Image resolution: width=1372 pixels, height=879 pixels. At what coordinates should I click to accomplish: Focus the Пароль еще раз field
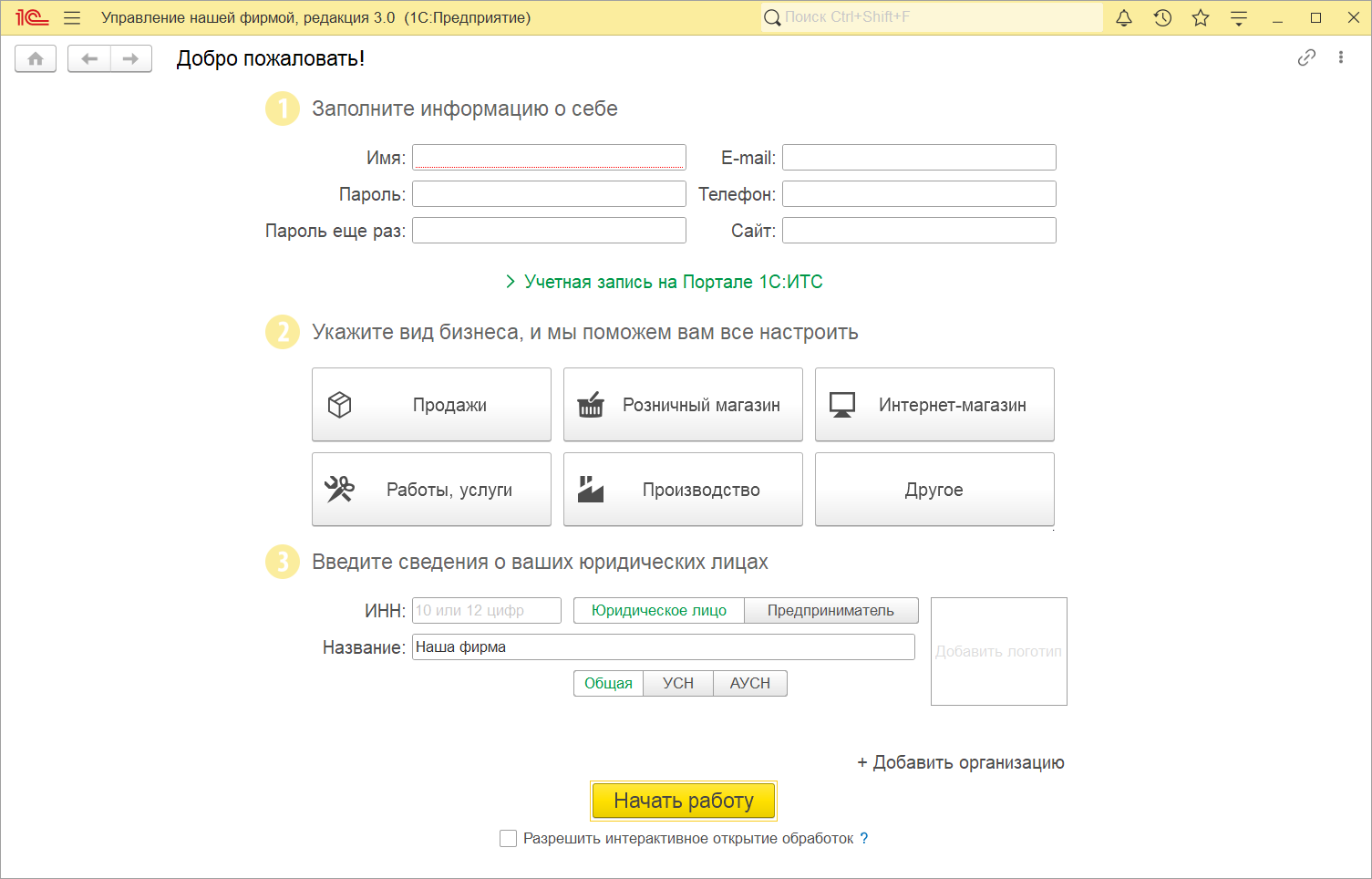(549, 230)
